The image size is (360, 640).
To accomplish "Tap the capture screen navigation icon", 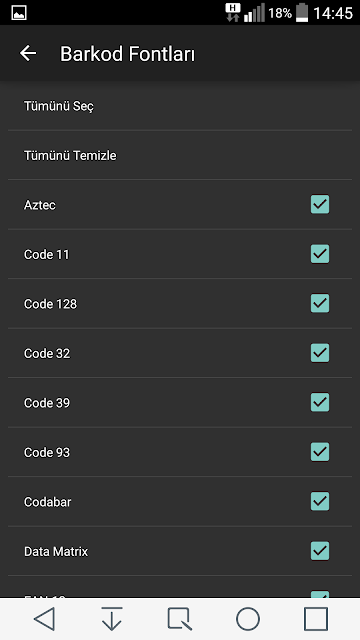I will [x=180, y=619].
